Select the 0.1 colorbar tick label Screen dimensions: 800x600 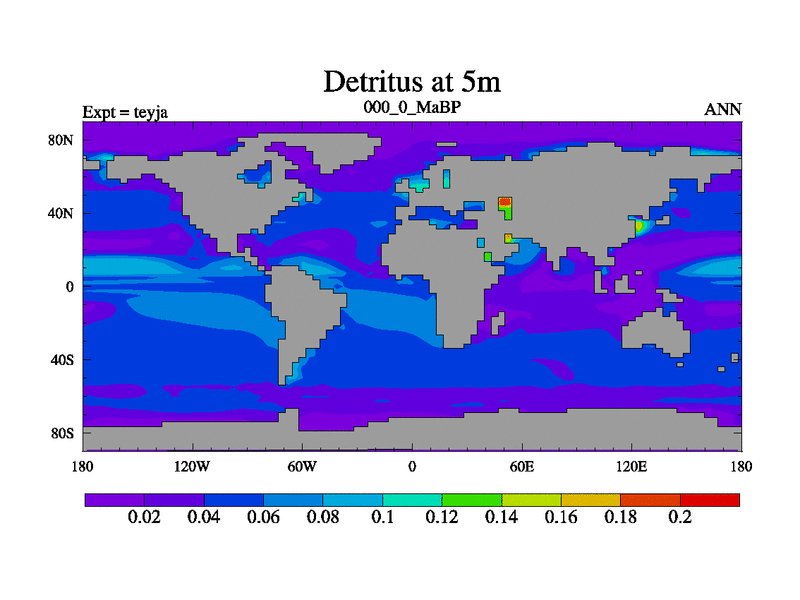click(383, 517)
